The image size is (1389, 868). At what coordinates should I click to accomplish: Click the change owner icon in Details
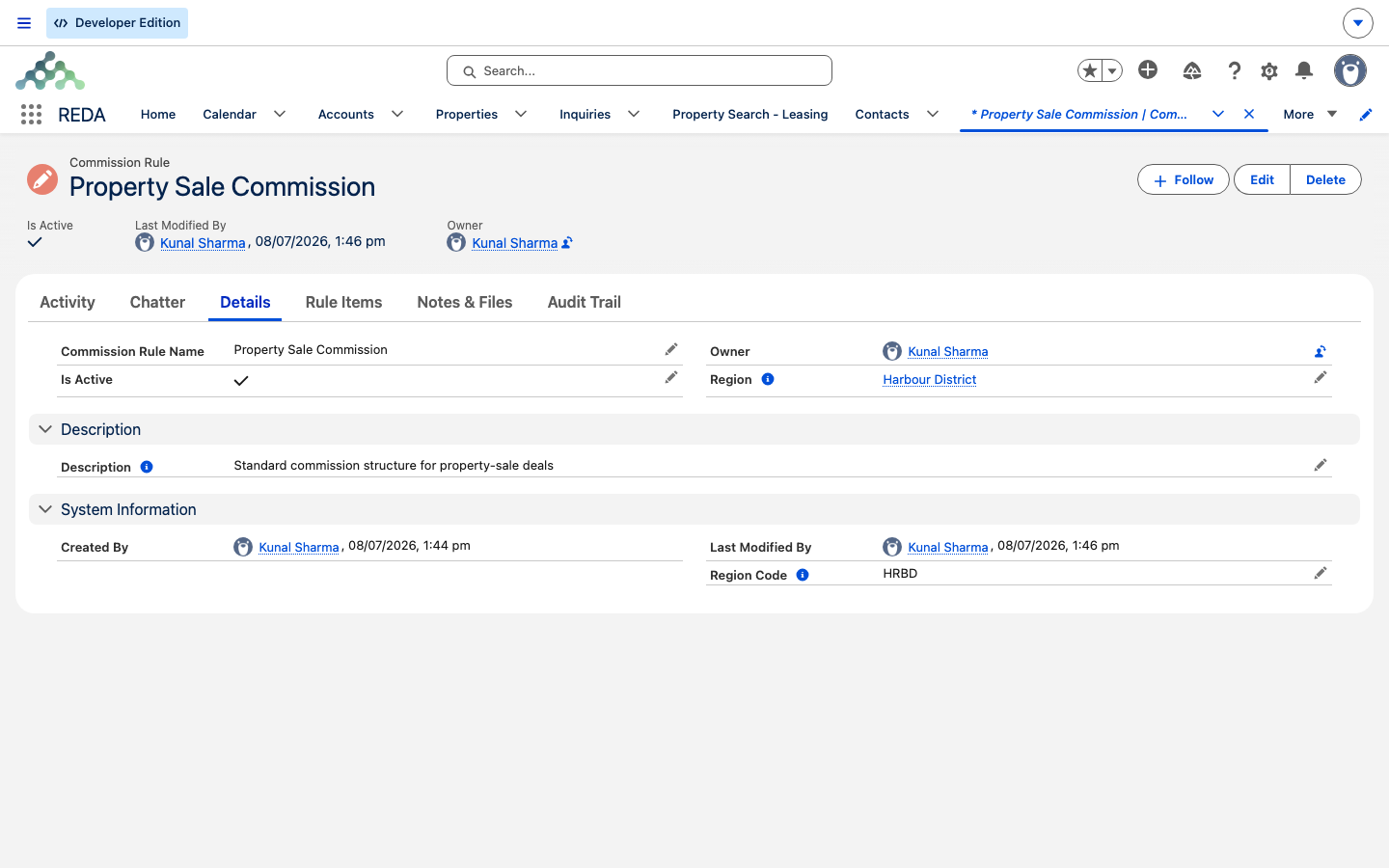1321,352
